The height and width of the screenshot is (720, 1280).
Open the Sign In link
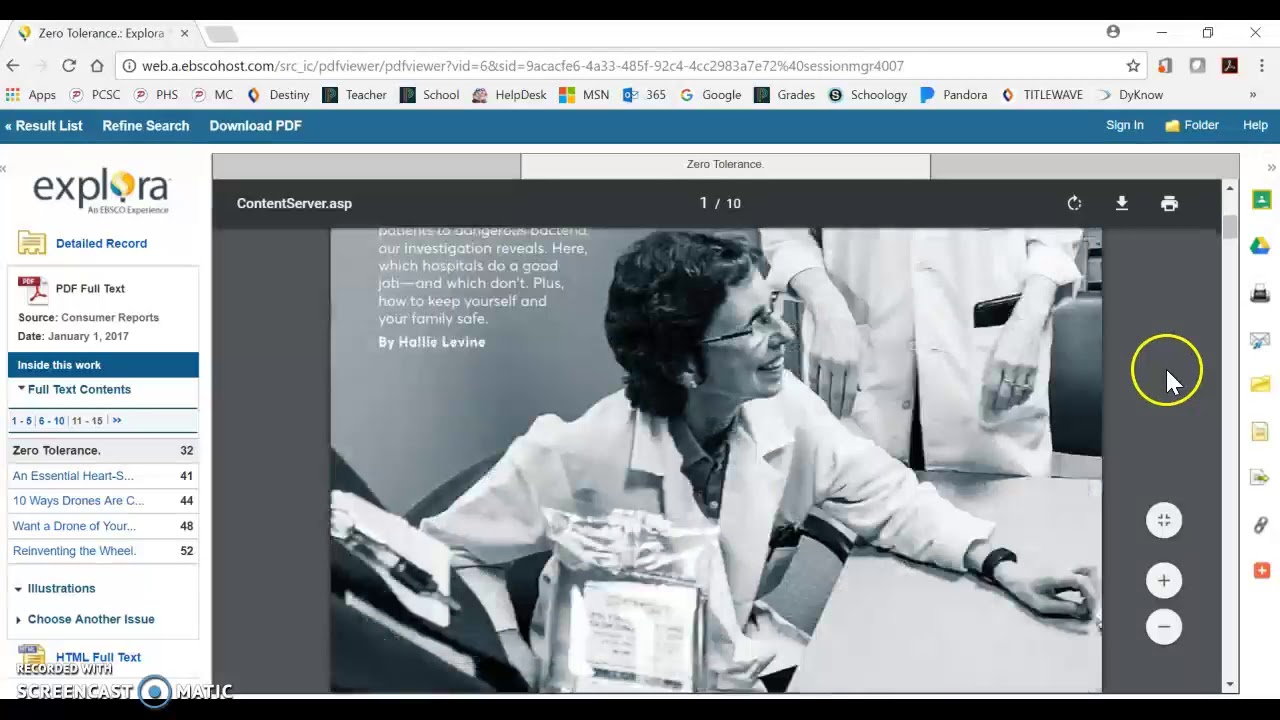tap(1124, 126)
